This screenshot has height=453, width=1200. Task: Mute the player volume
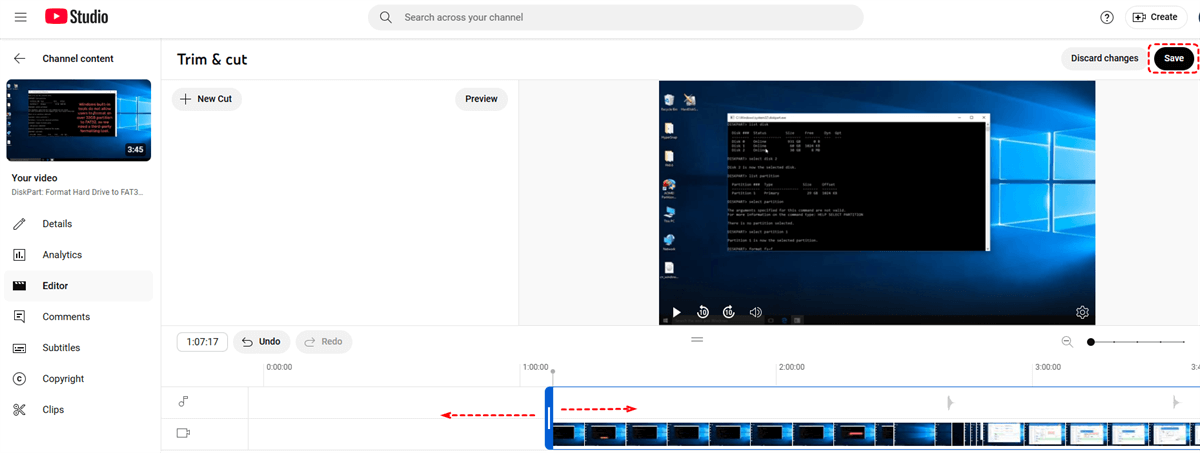click(756, 312)
